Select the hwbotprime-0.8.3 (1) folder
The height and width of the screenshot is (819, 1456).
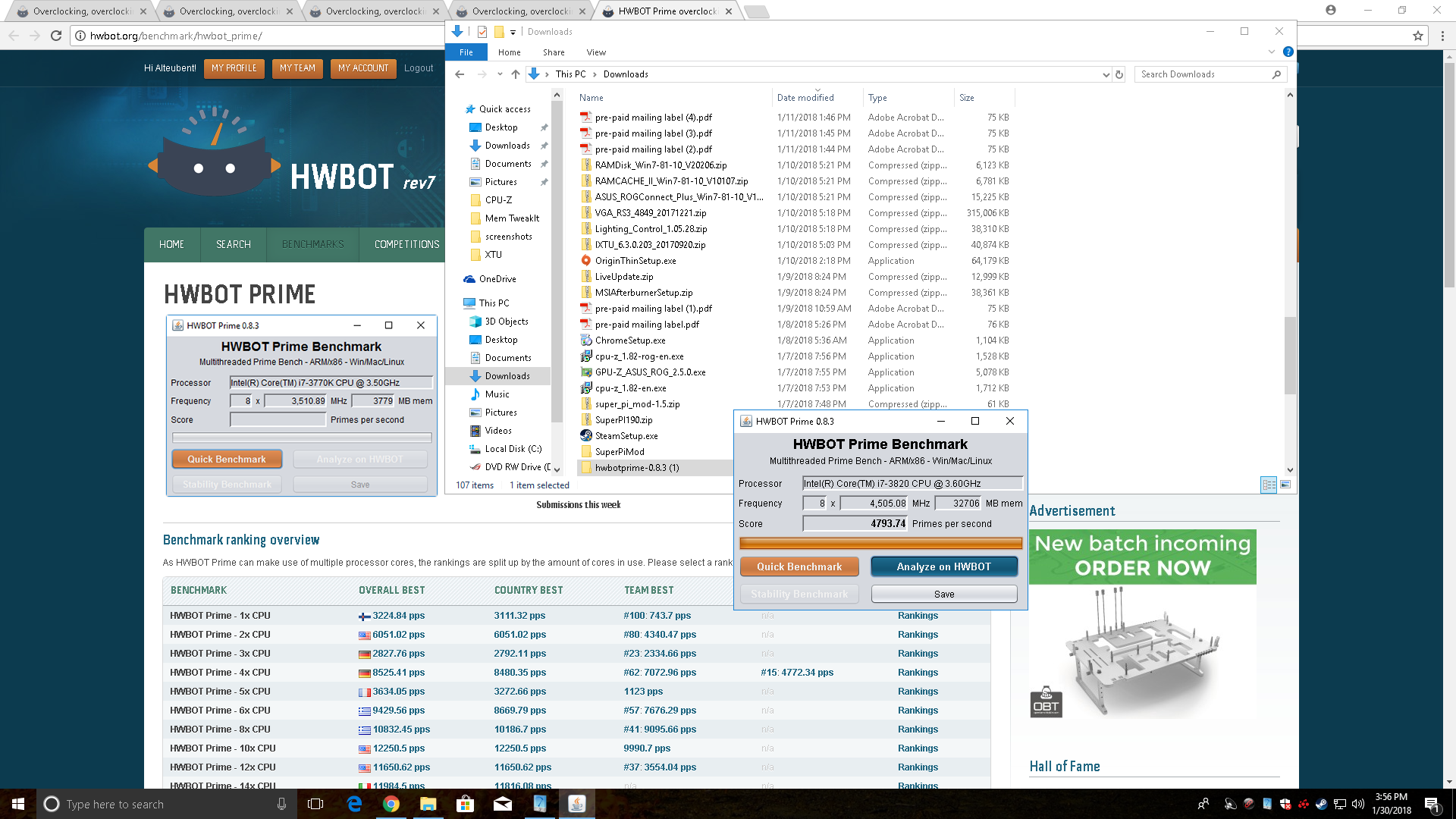pos(636,468)
